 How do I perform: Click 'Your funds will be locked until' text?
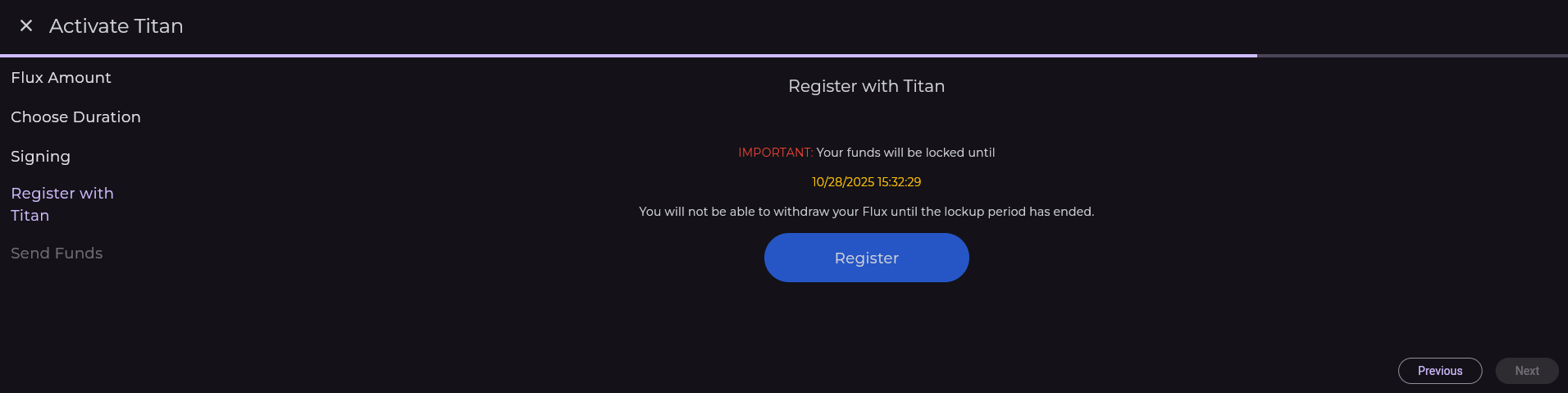click(905, 153)
